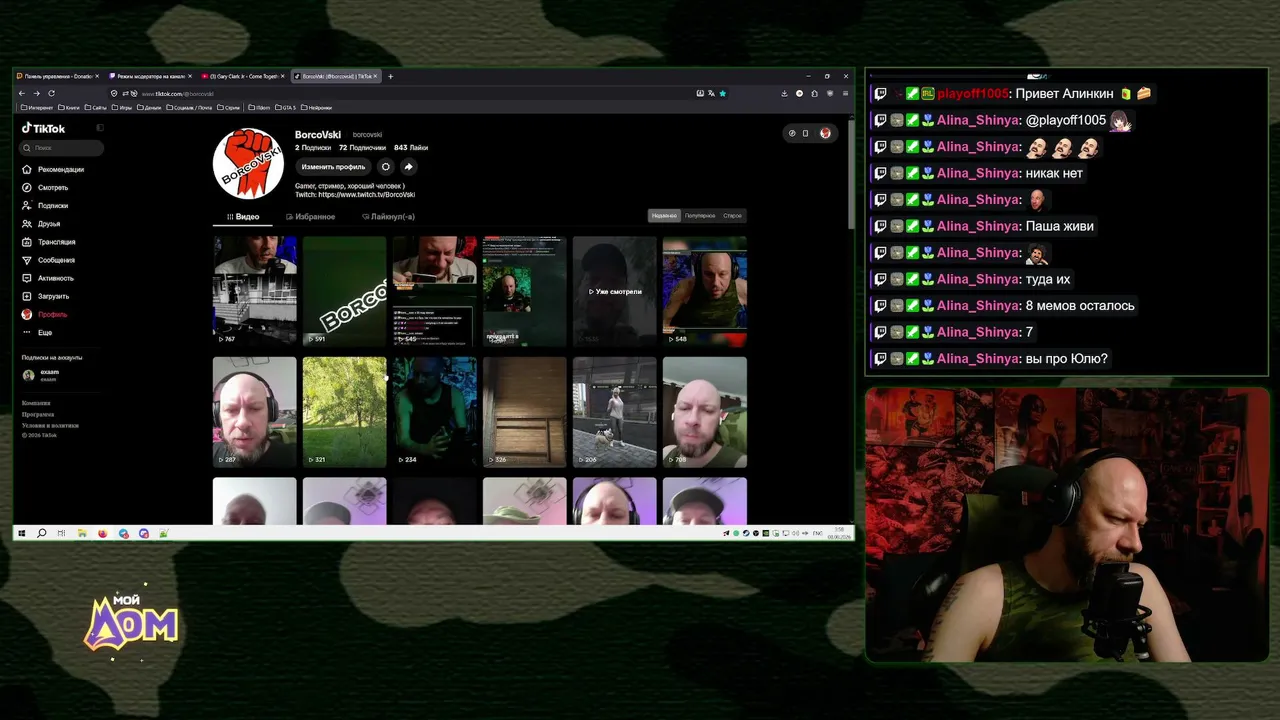Viewport: 1280px width, 720px height.
Task: Click the TikTok logo
Action: [44, 128]
